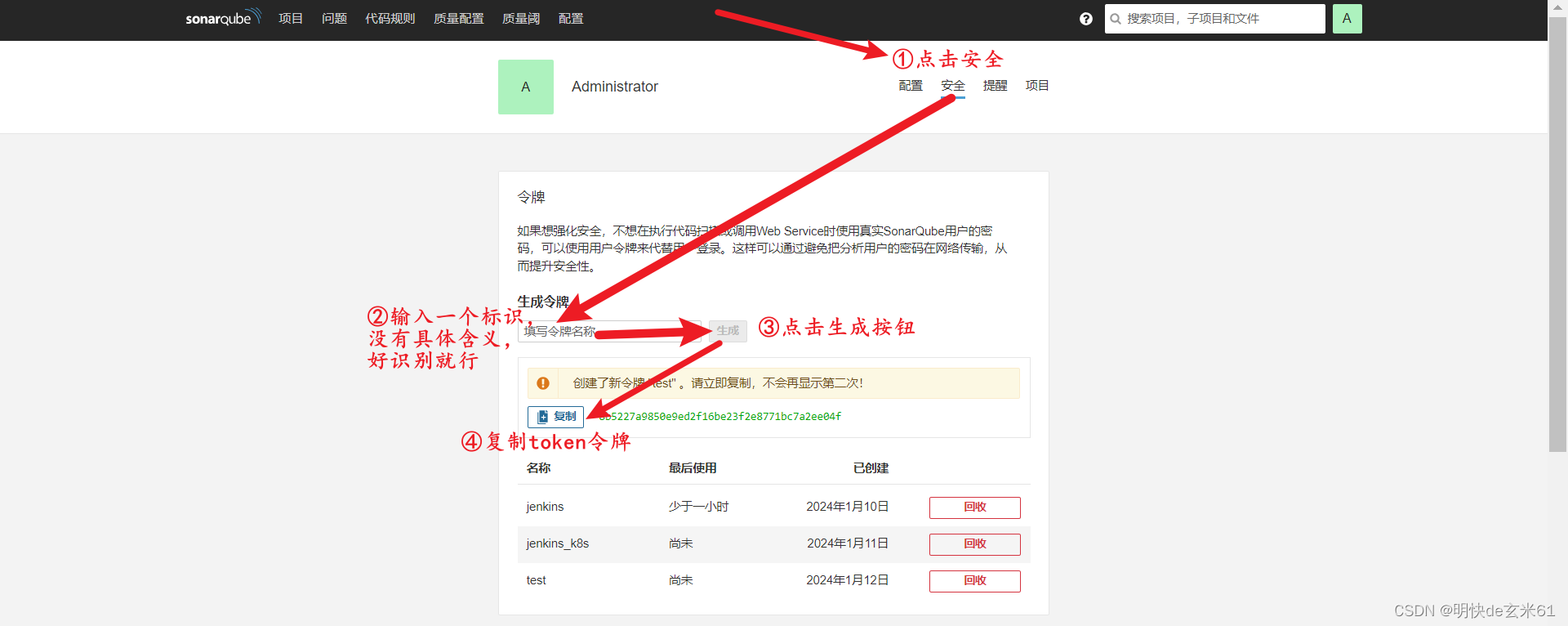Open 质量阈 in the top bar
Viewport: 1568px width, 626px height.
(521, 18)
